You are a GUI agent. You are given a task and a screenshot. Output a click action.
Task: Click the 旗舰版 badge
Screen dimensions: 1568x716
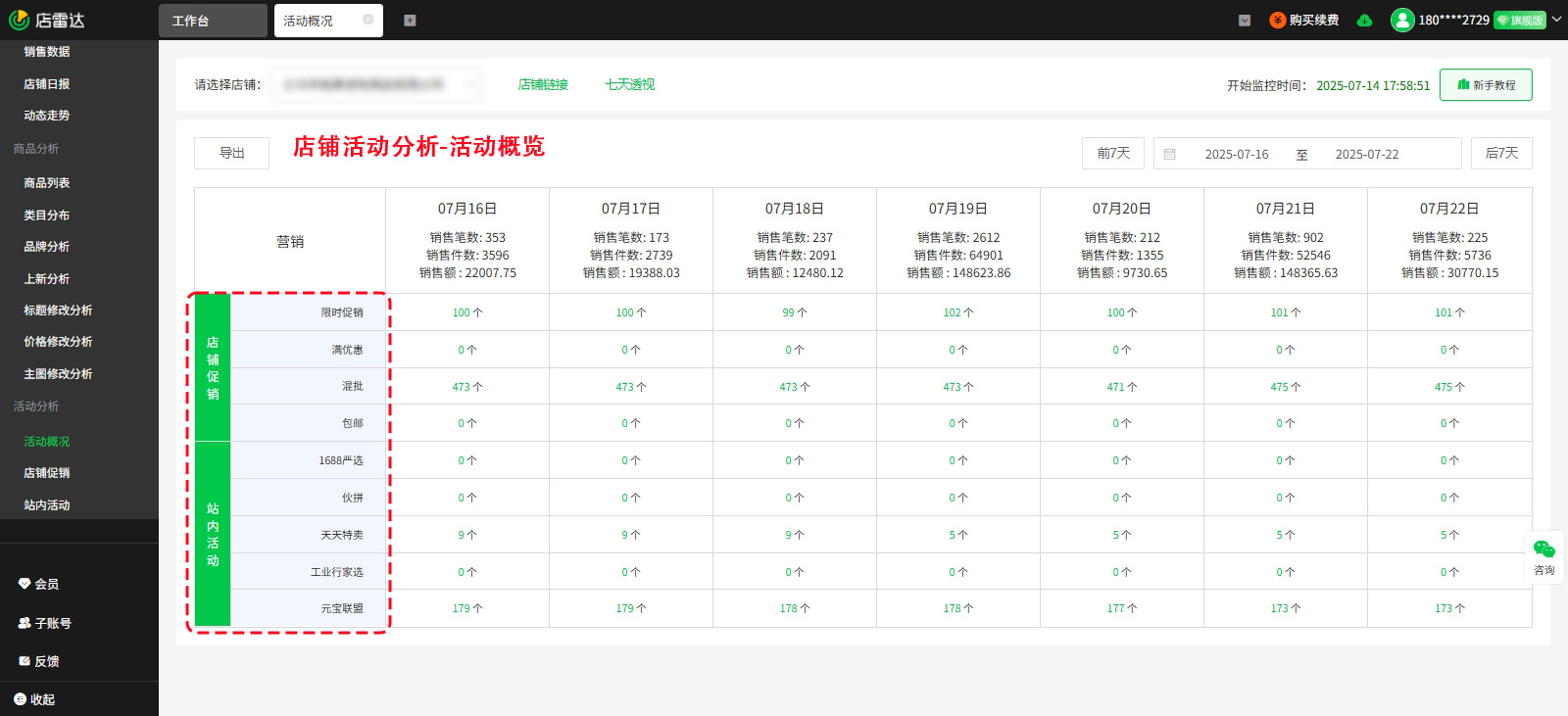point(1520,21)
